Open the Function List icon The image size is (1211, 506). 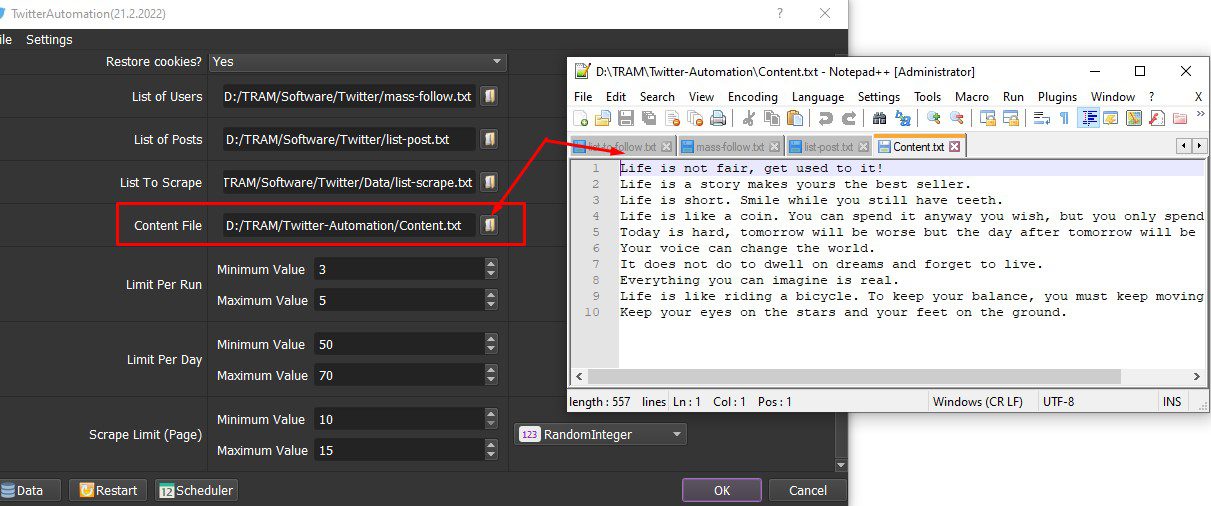(x=1157, y=118)
